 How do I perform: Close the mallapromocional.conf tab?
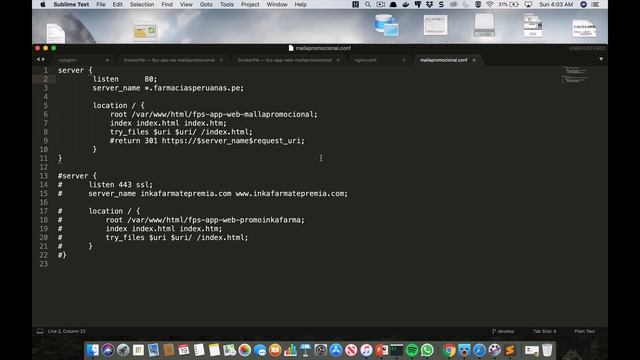[474, 60]
